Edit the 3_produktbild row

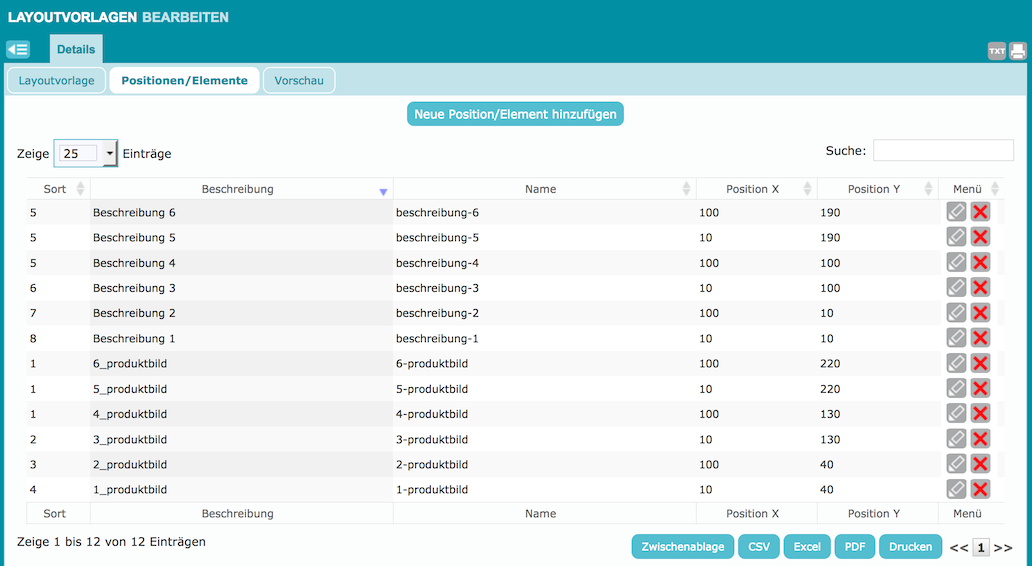click(x=957, y=439)
